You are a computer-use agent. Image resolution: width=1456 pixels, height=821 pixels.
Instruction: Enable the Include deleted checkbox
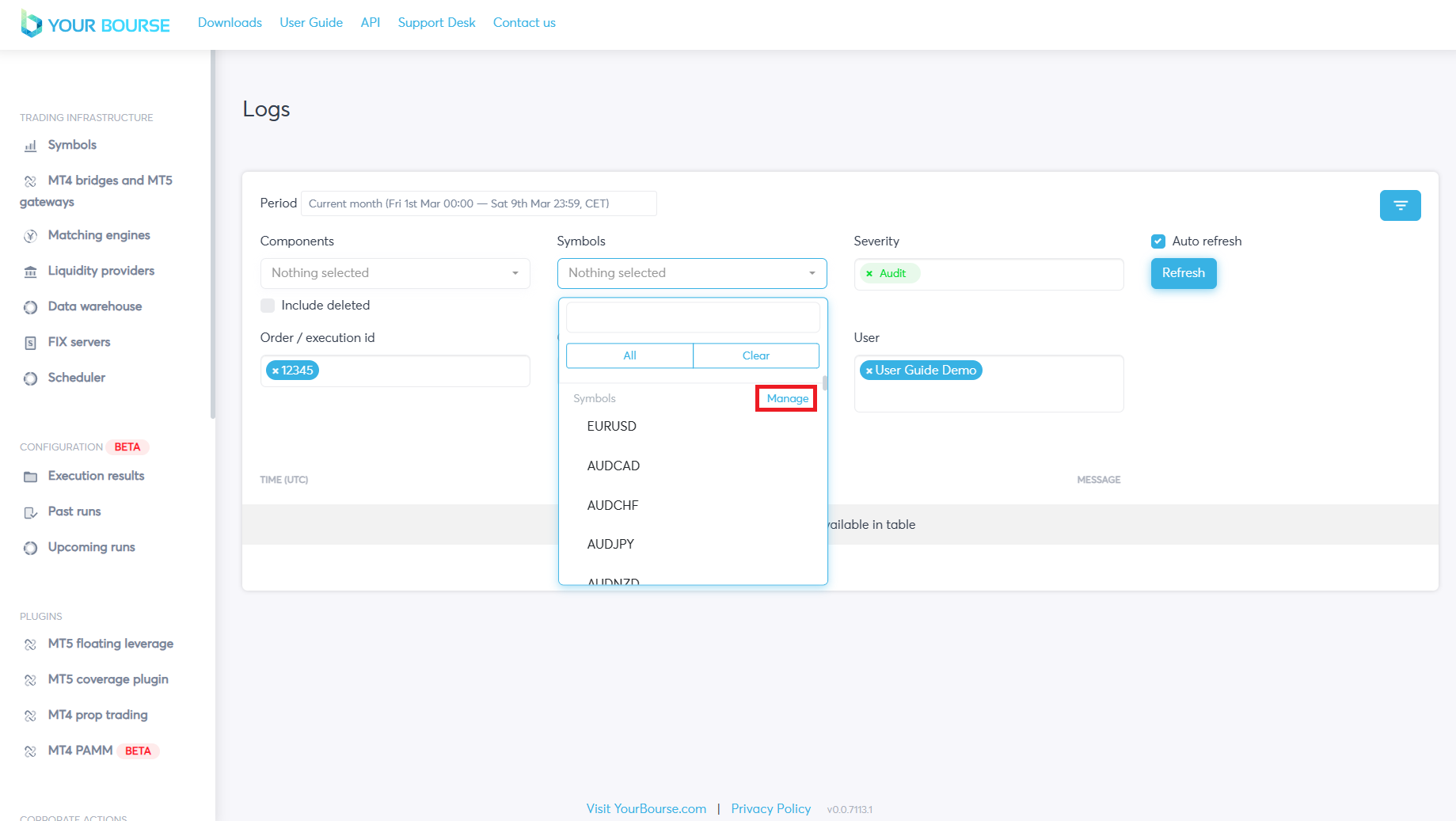tap(268, 306)
